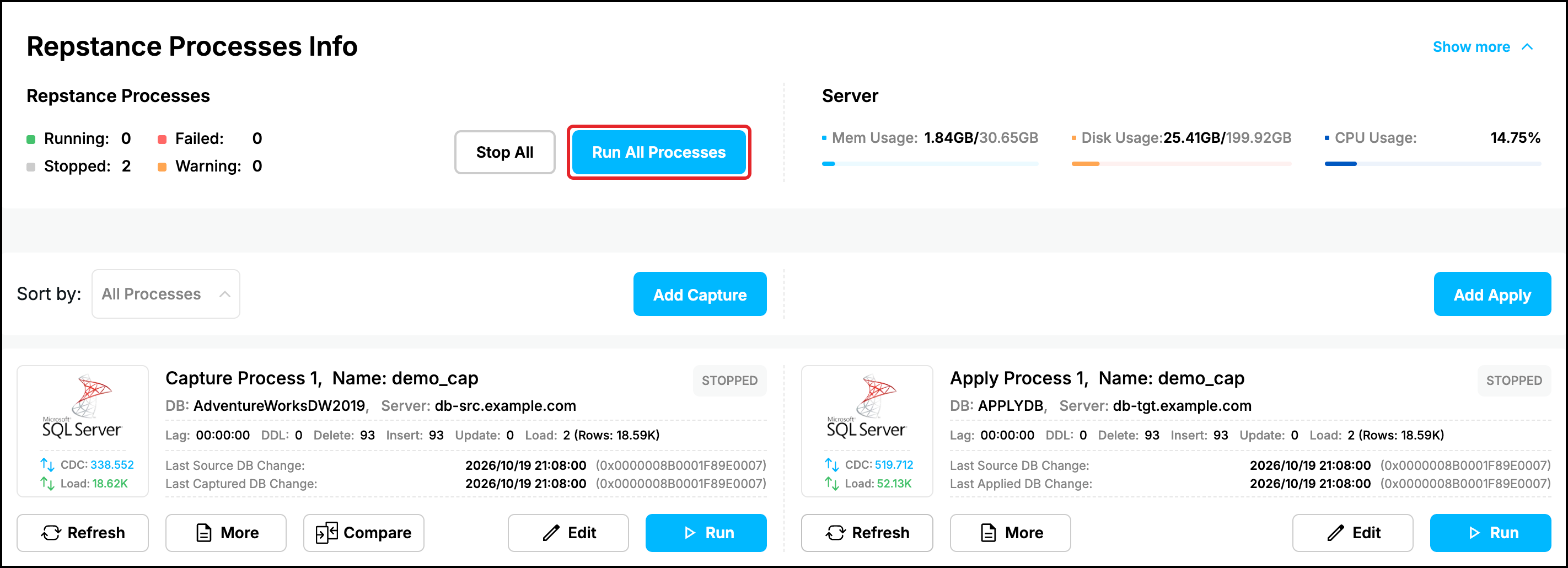1568x568 pixels.
Task: Click Mem Usage value 1.84GB/30.65GB
Action: pyautogui.click(x=981, y=138)
